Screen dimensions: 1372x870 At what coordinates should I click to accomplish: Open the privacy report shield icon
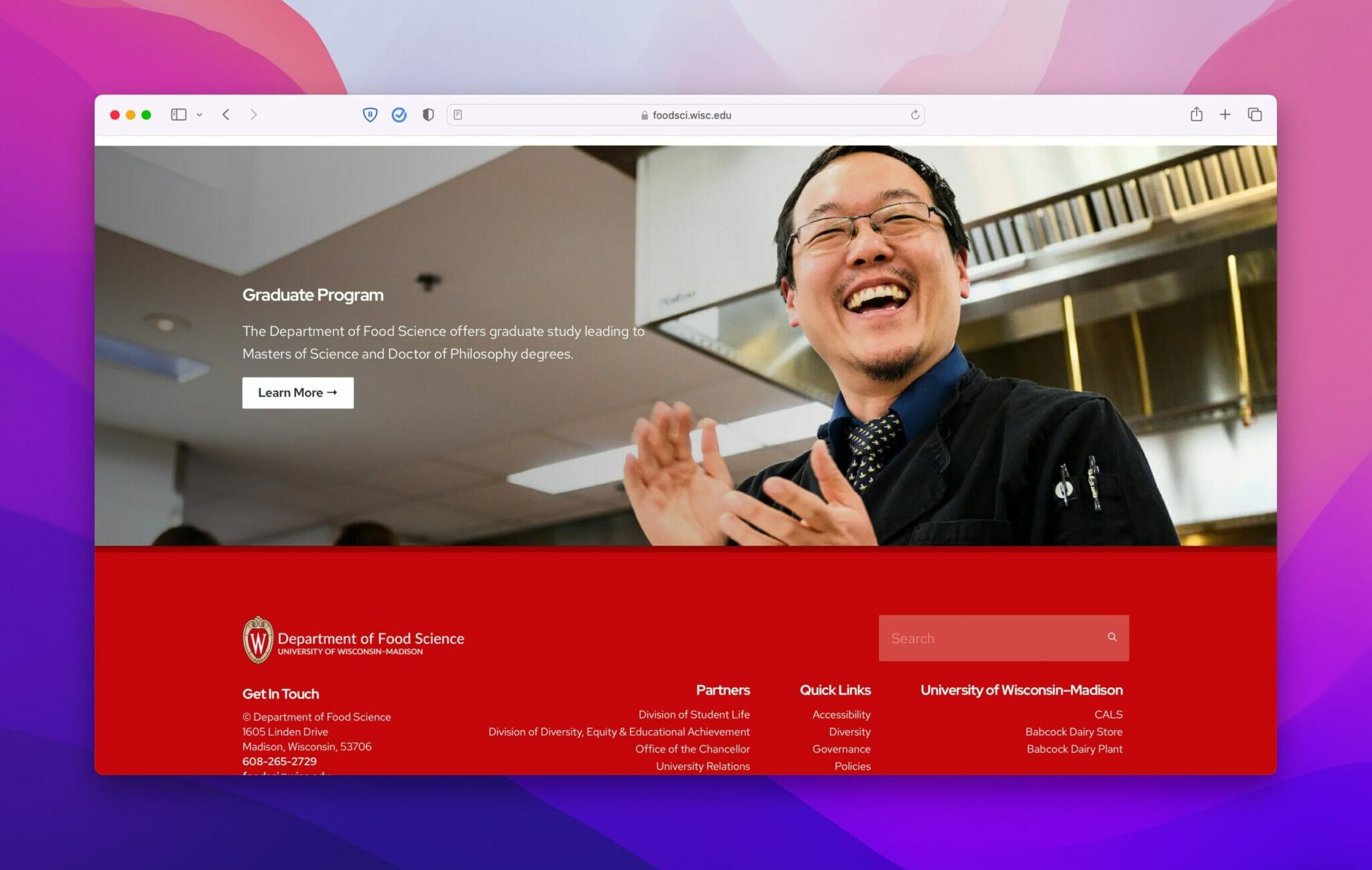pyautogui.click(x=428, y=115)
